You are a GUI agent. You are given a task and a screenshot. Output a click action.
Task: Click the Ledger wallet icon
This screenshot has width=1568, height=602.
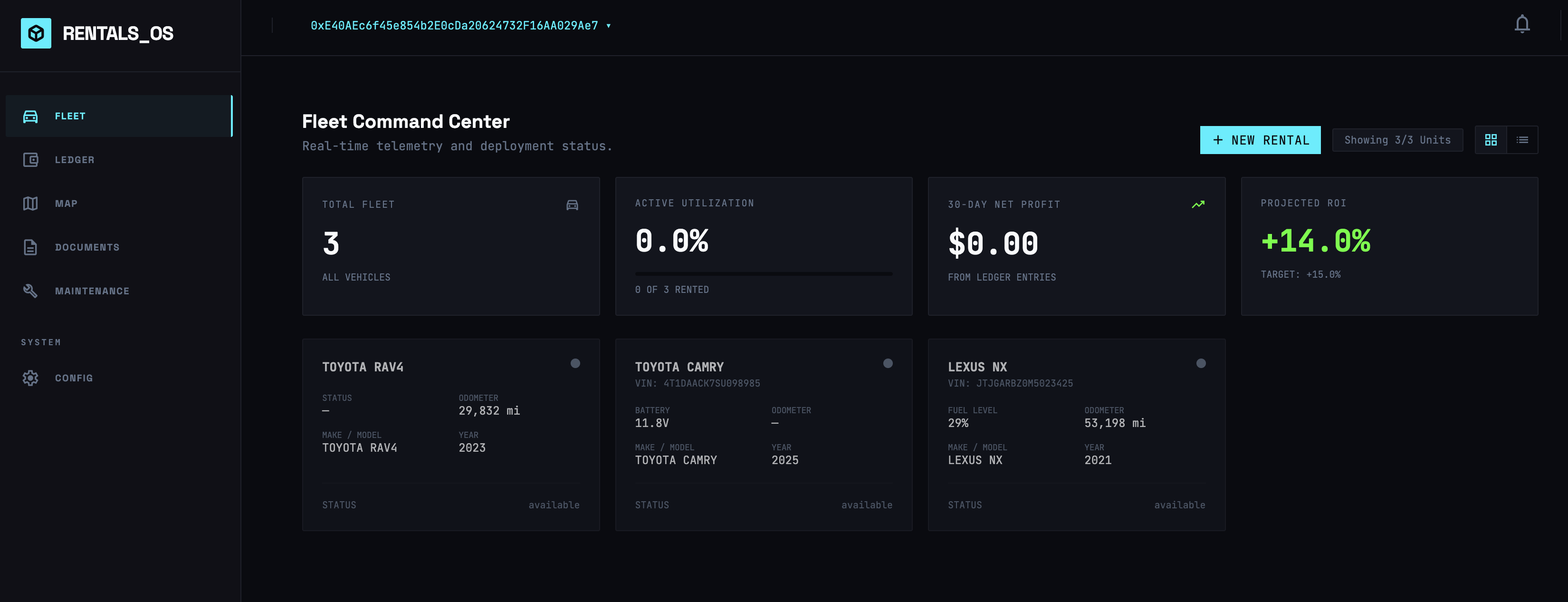point(30,160)
